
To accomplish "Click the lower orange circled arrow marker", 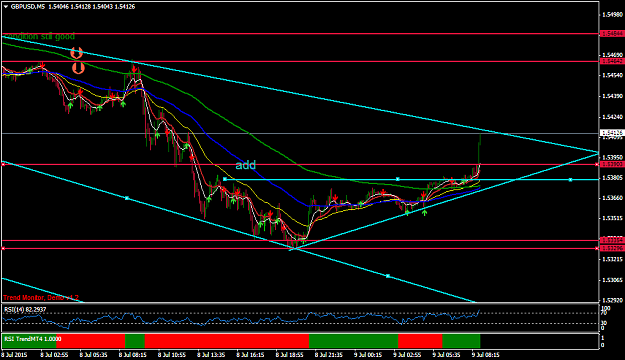I will pyautogui.click(x=79, y=67).
